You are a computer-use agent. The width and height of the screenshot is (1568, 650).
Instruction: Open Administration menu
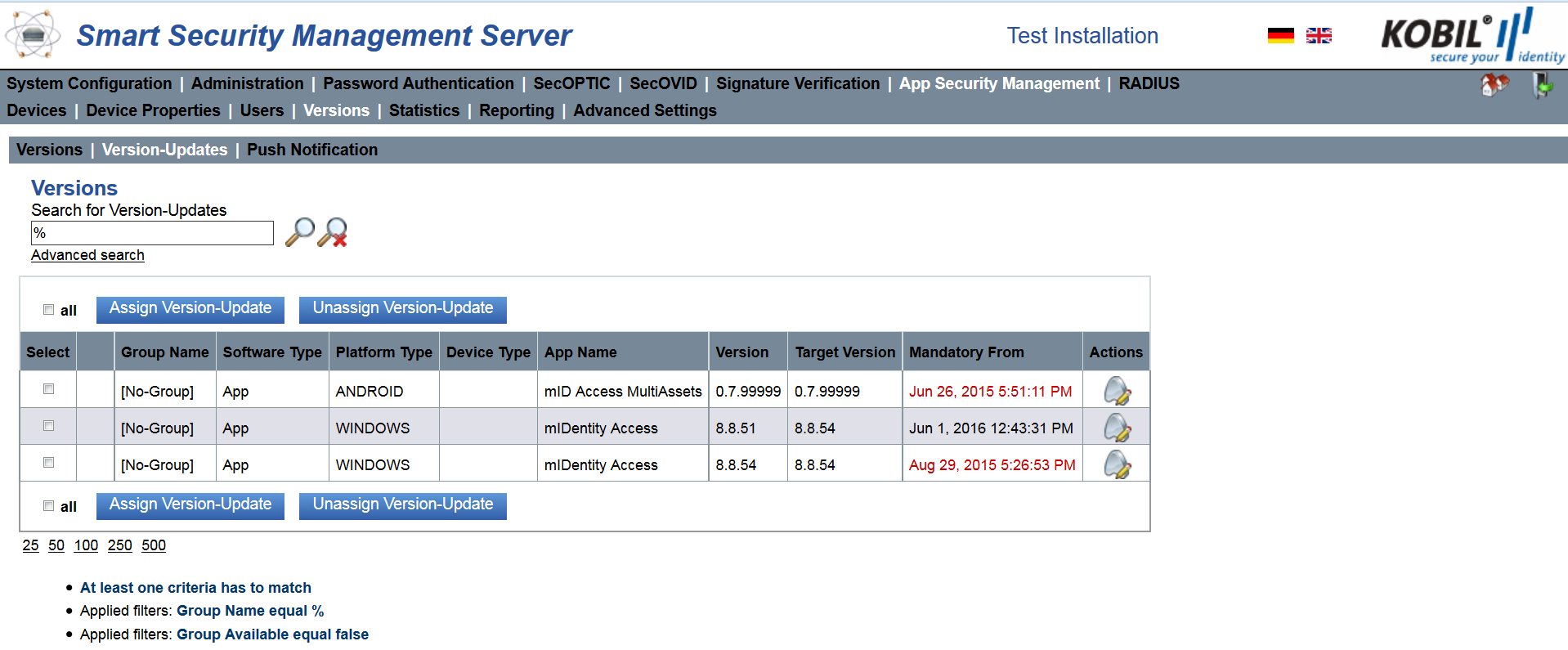click(247, 83)
